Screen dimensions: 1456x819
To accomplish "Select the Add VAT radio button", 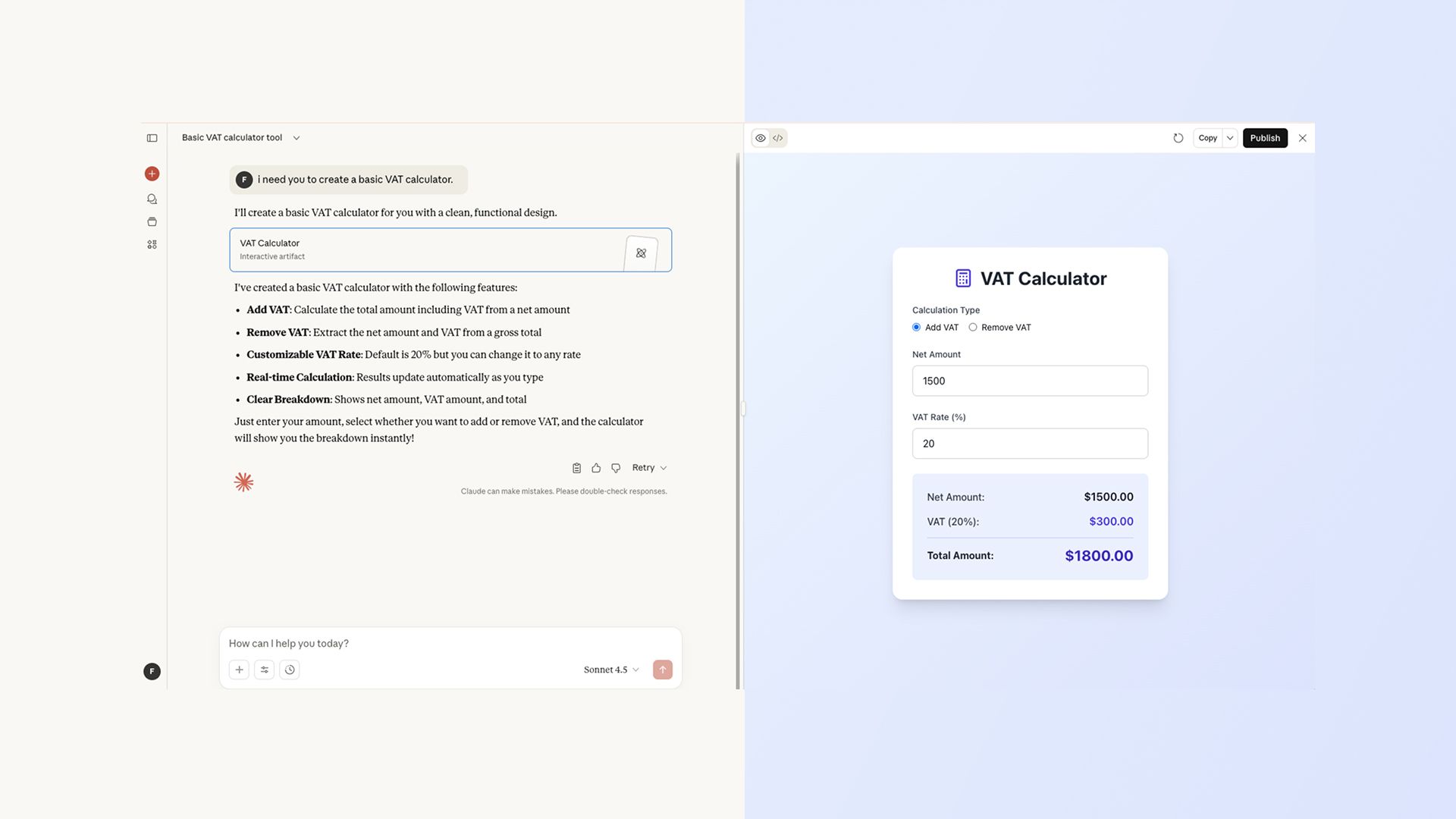I will coord(916,327).
